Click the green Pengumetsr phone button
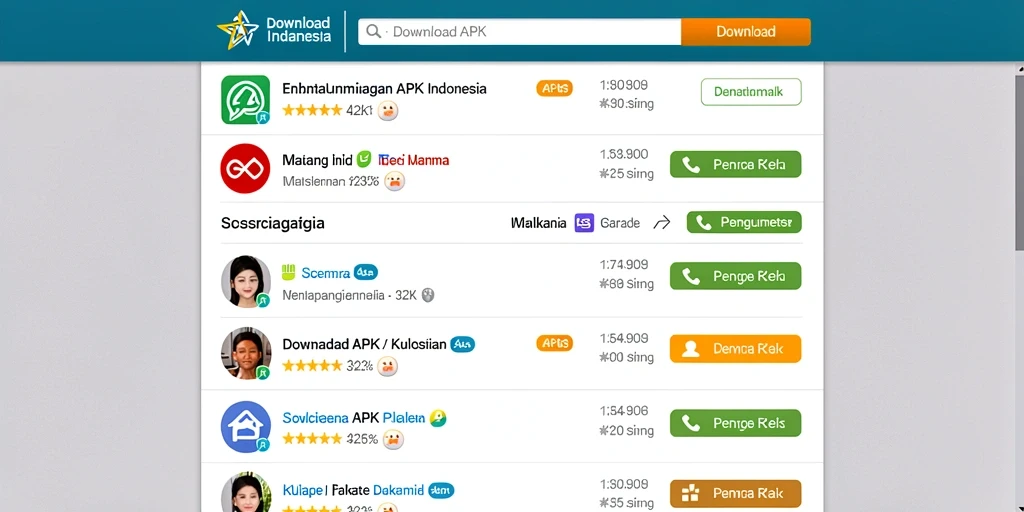1024x512 pixels. click(x=744, y=223)
